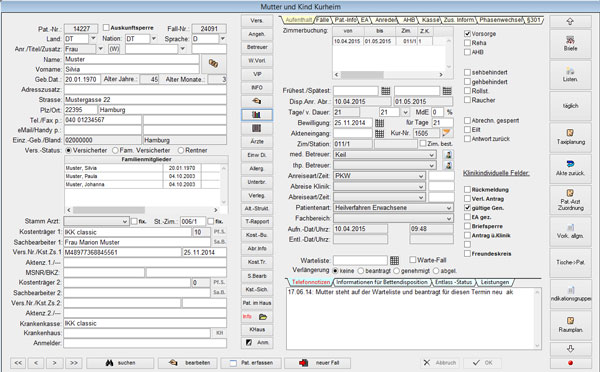Click the neuer Fall button
The image size is (600, 372).
click(x=317, y=363)
